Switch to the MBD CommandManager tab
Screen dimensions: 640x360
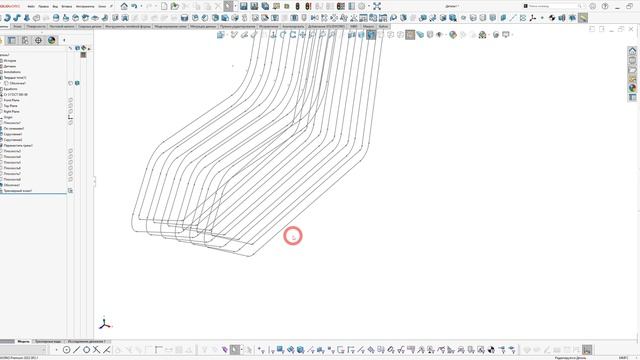click(x=353, y=26)
